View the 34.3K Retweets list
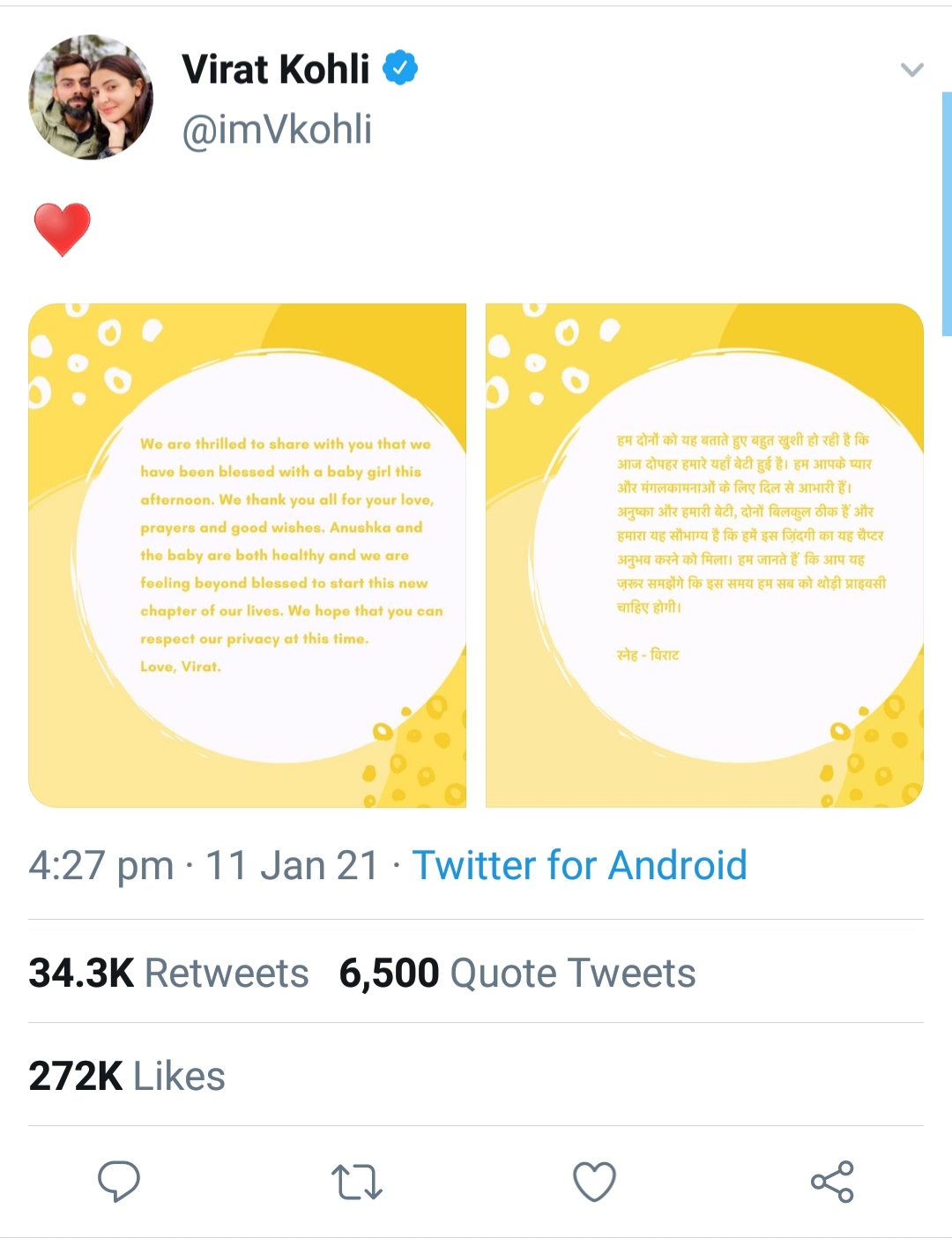 pyautogui.click(x=168, y=974)
